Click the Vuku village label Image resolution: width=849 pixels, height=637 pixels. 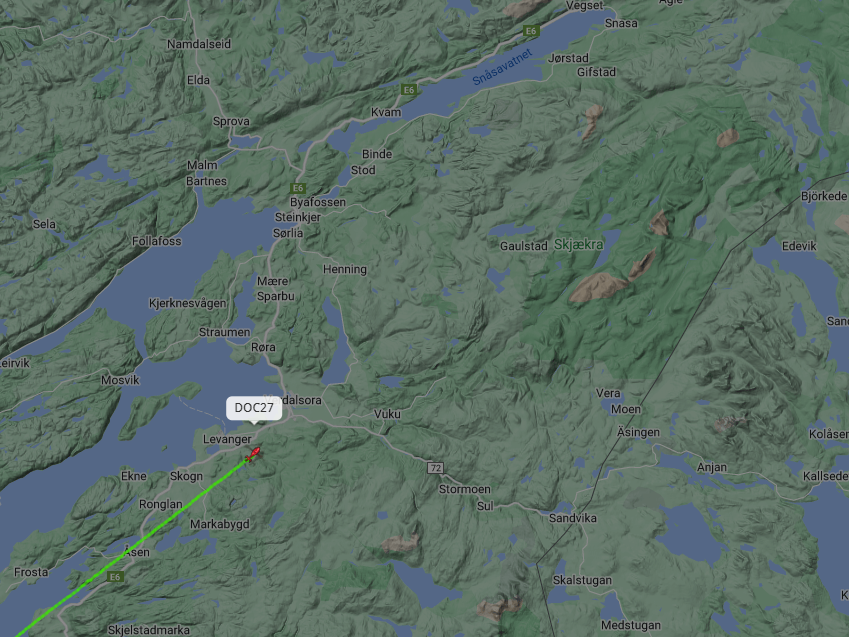tap(387, 414)
